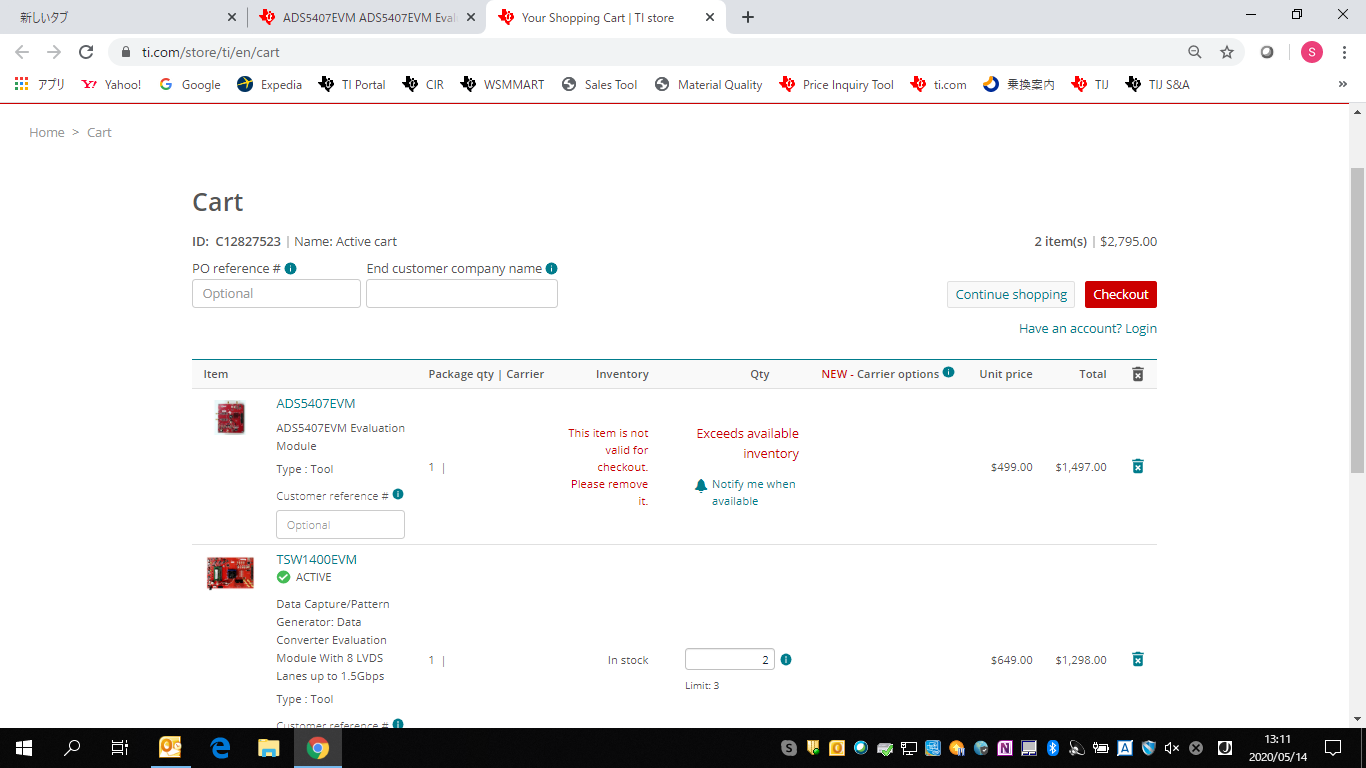This screenshot has width=1366, height=768.
Task: Remove TSW1400EVM with its trash icon
Action: pos(1137,659)
